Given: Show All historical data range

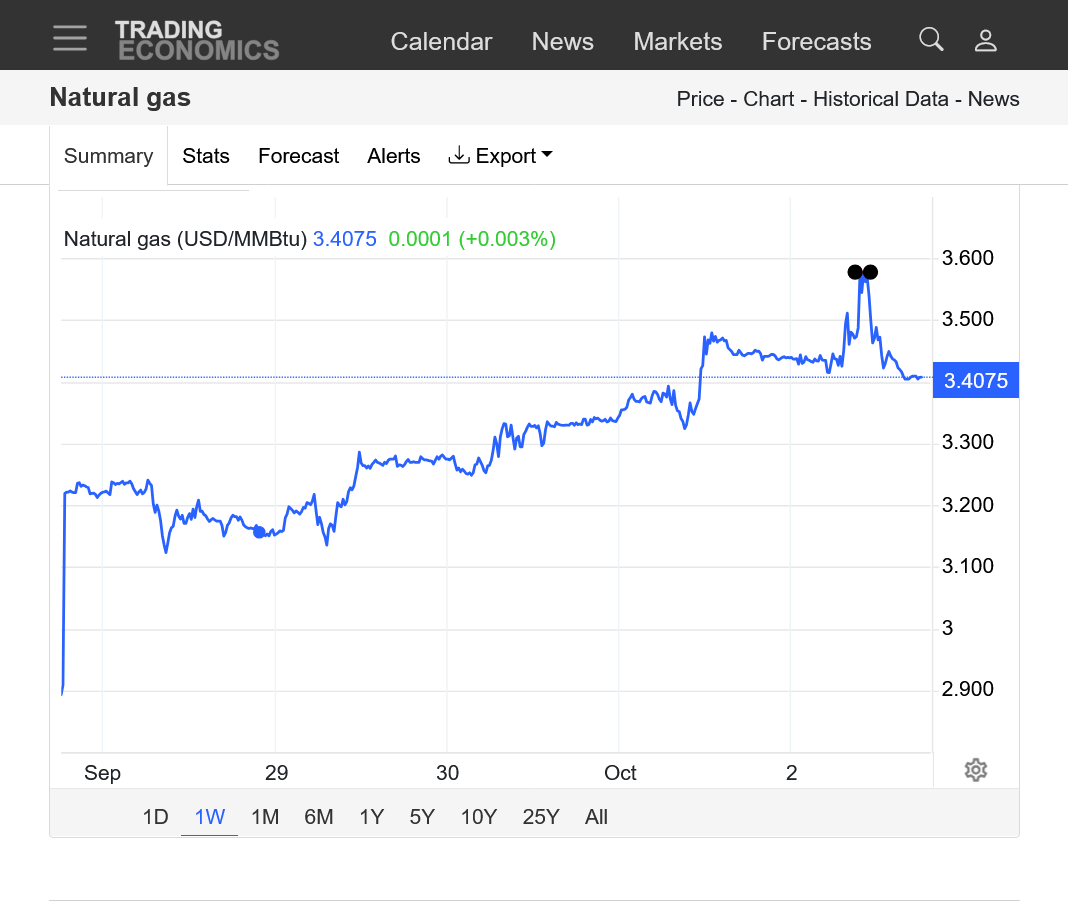Looking at the screenshot, I should coord(596,817).
